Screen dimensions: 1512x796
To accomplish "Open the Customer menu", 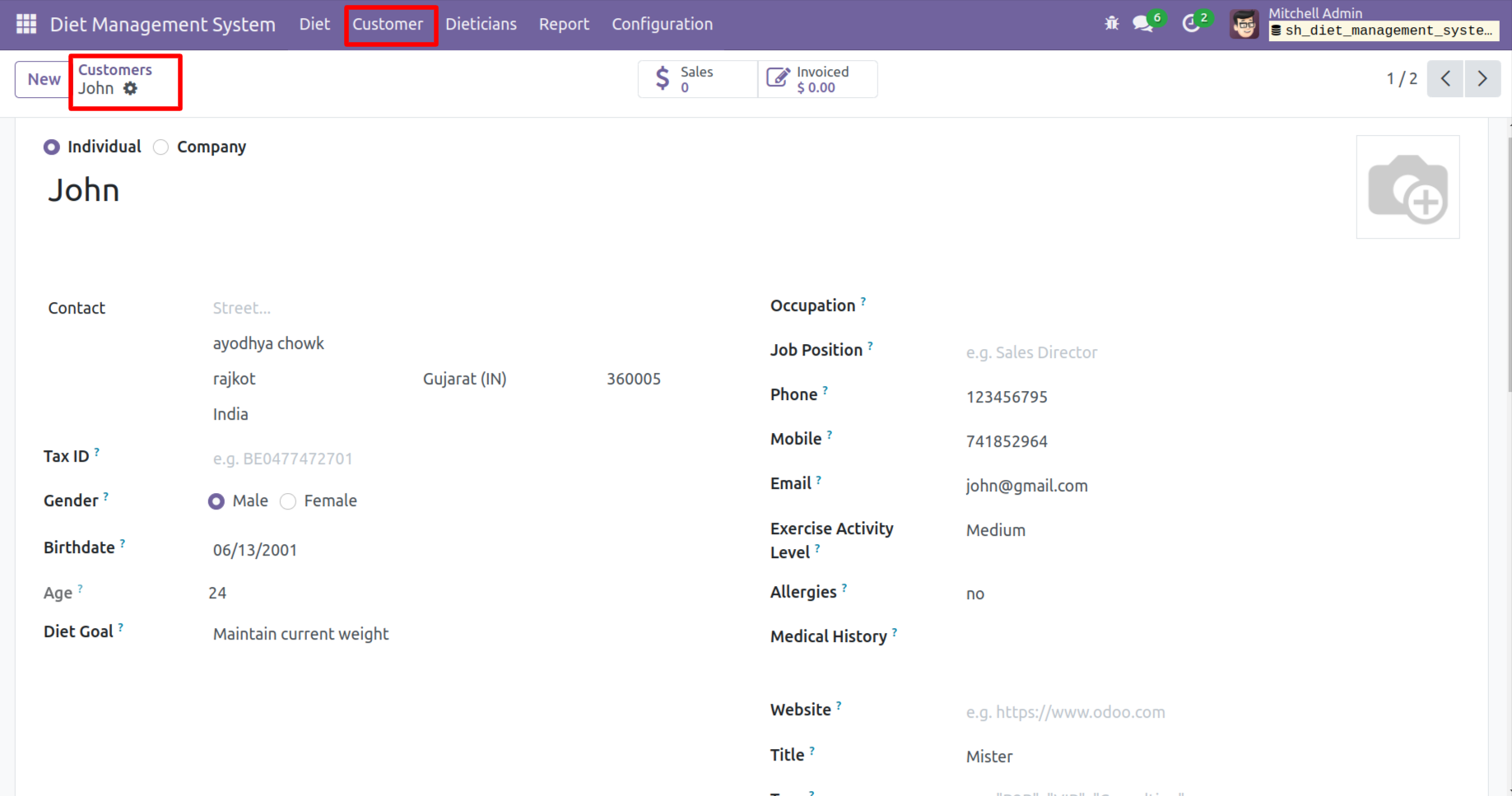I will coord(388,24).
